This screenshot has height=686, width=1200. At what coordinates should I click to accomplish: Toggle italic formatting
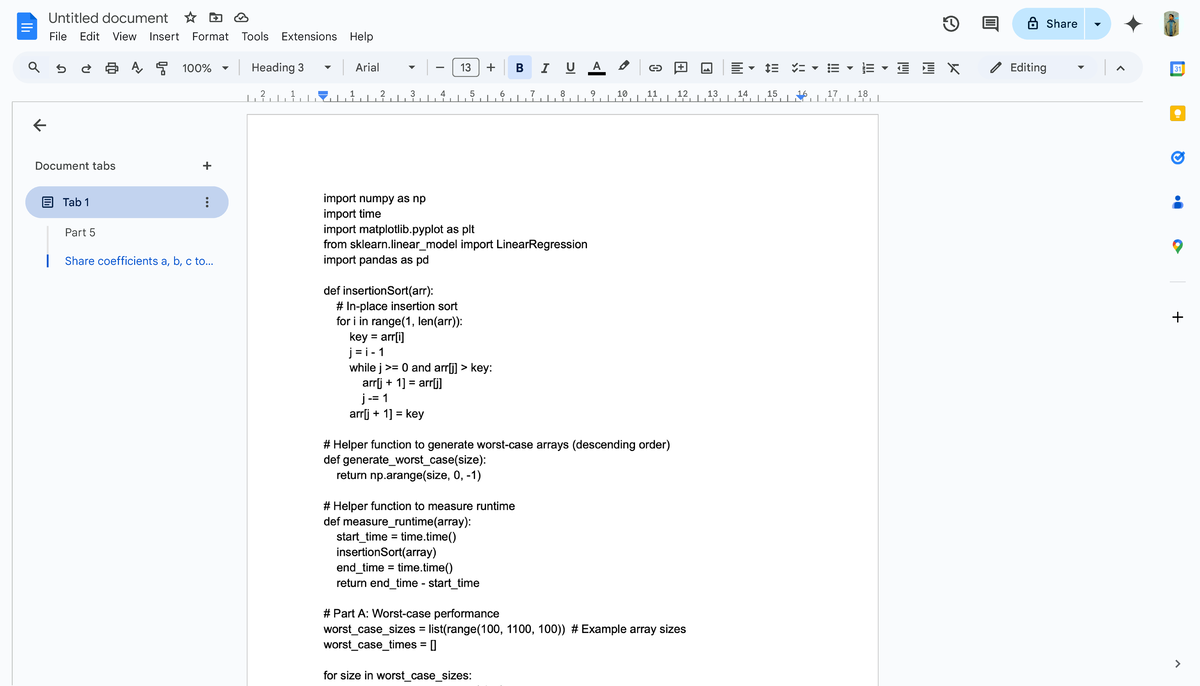point(545,68)
